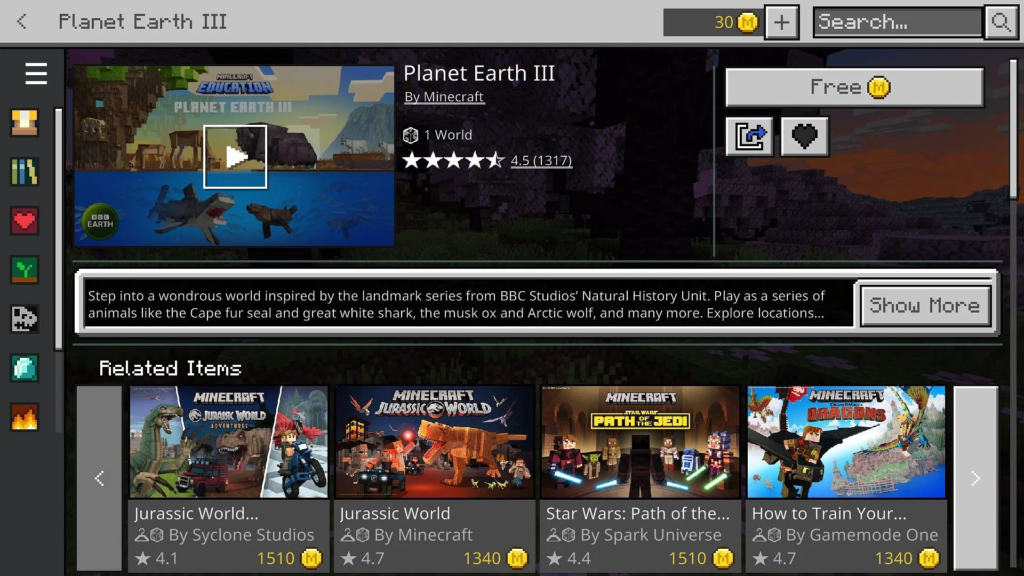
Task: Open the hamburger sidebar menu
Action: (36, 74)
